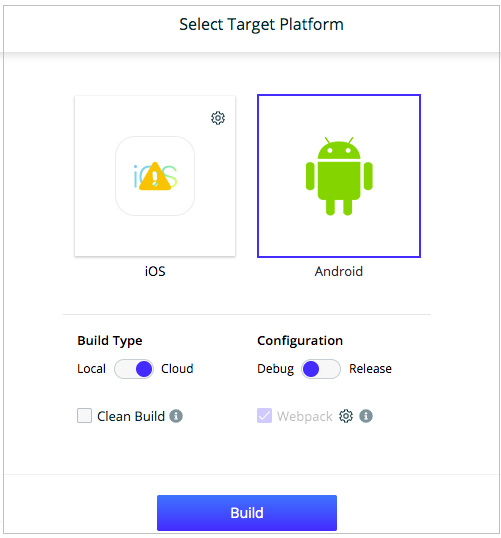The width and height of the screenshot is (501, 538).
Task: Choose Debug configuration label
Action: pos(276,369)
